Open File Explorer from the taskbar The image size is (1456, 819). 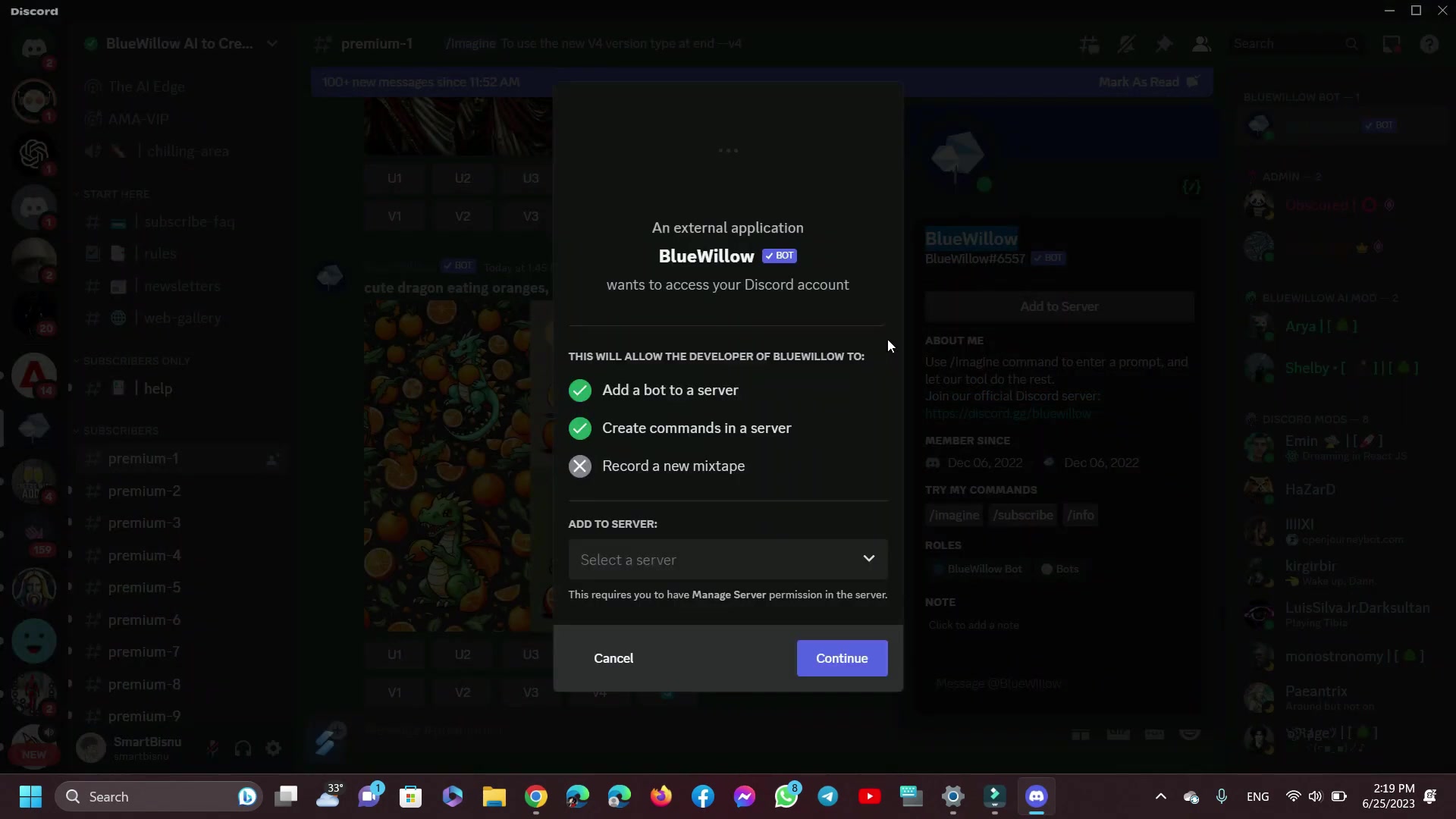pyautogui.click(x=494, y=796)
